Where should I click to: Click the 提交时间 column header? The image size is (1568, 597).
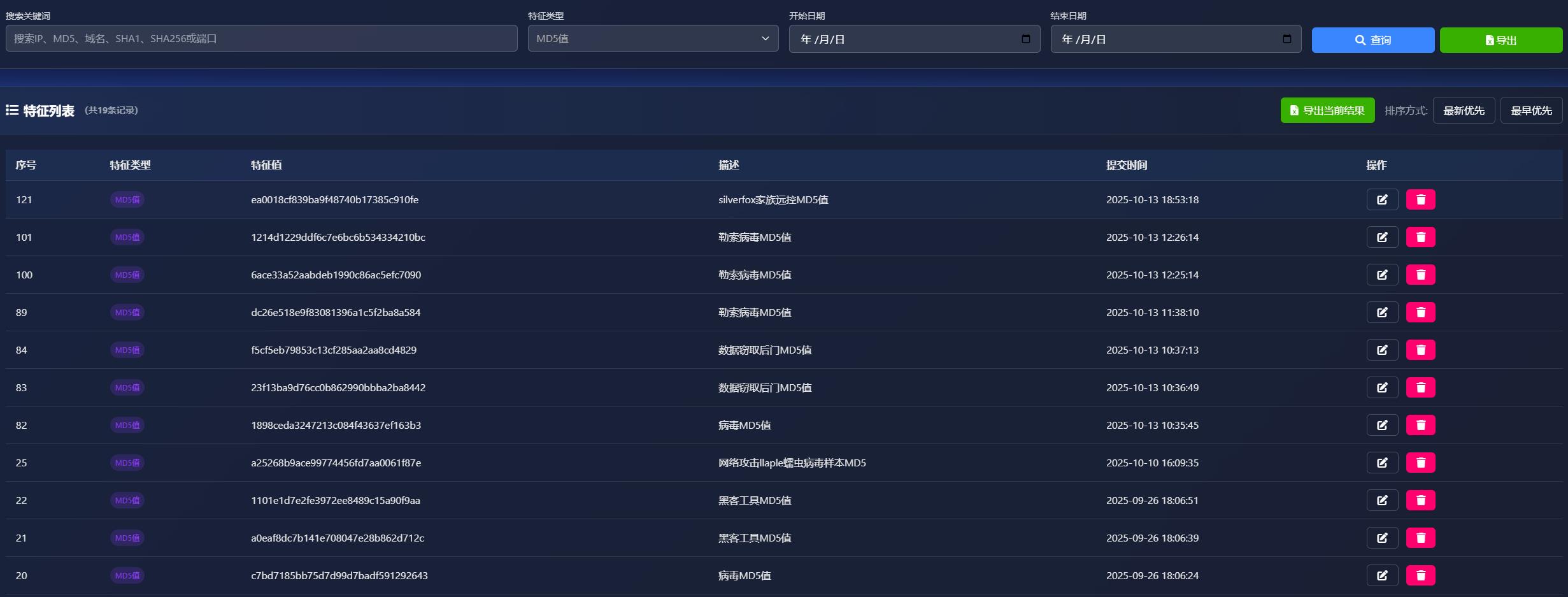(1126, 165)
